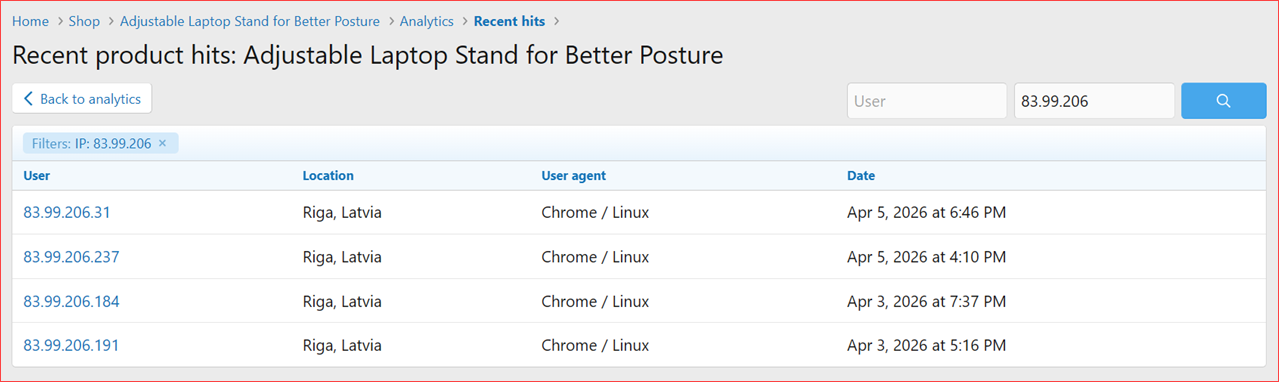Open the Recent hits breadcrumb
Image resolution: width=1279 pixels, height=382 pixels.
(509, 21)
